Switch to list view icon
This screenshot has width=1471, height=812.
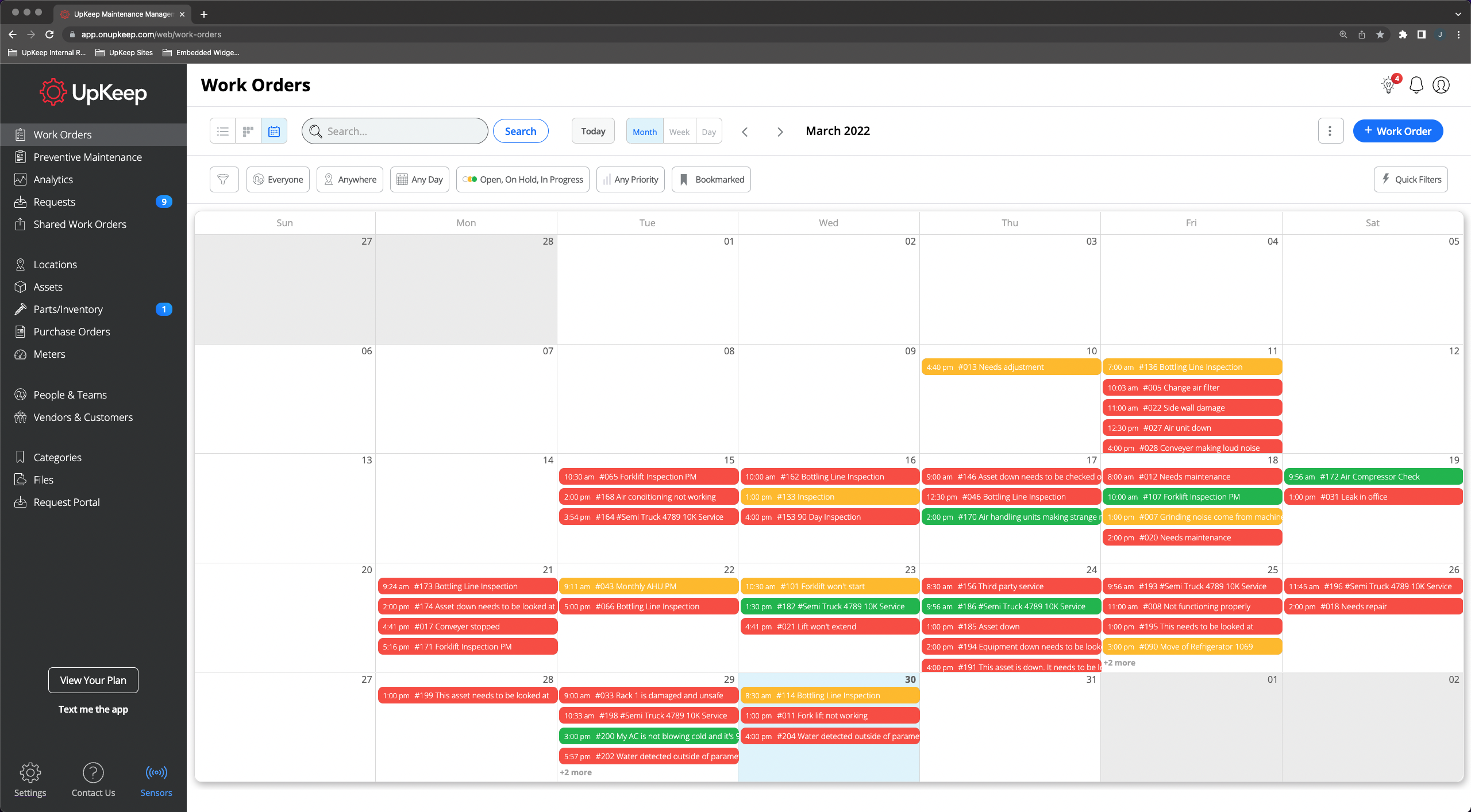point(223,132)
